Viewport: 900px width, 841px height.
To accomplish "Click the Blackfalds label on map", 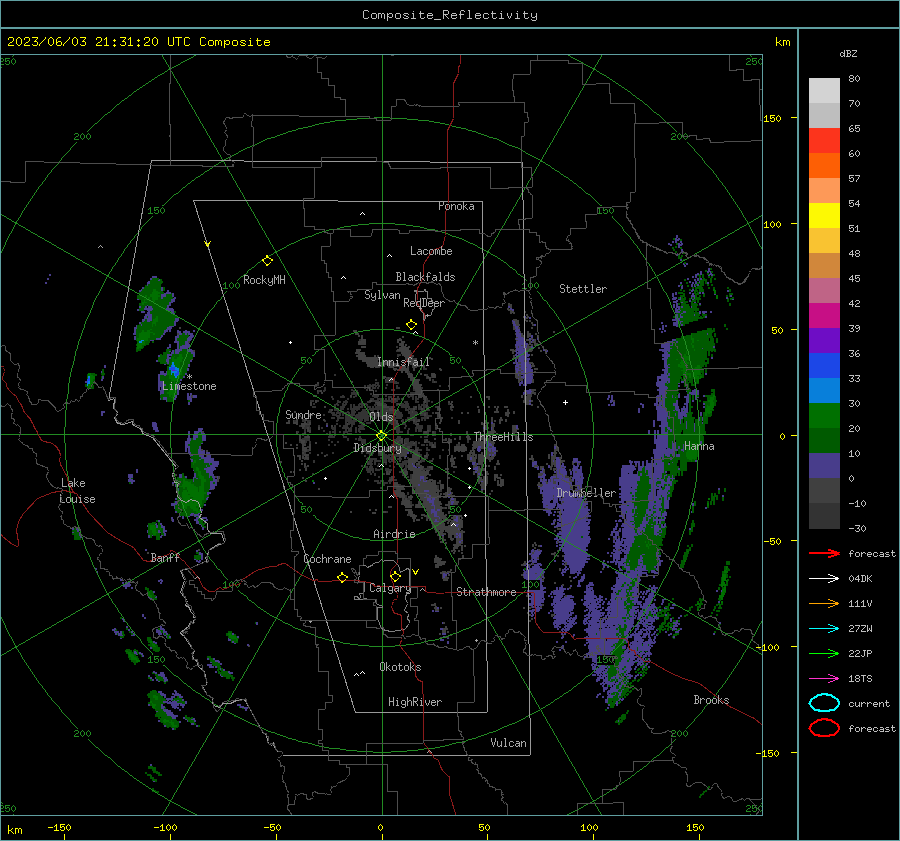I will click(x=425, y=277).
